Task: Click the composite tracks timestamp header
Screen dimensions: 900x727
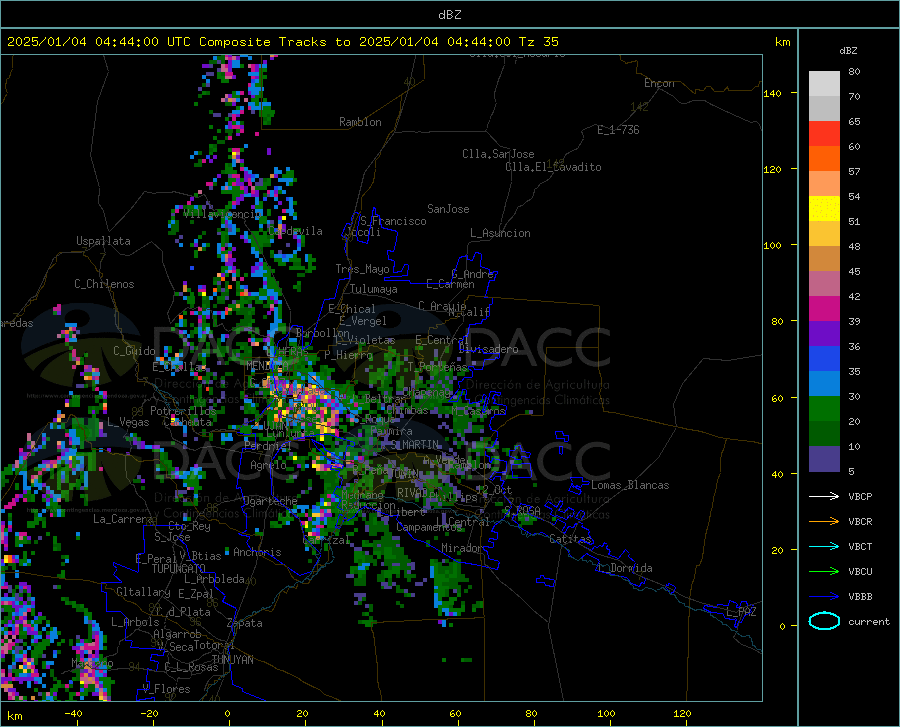Action: pyautogui.click(x=282, y=42)
